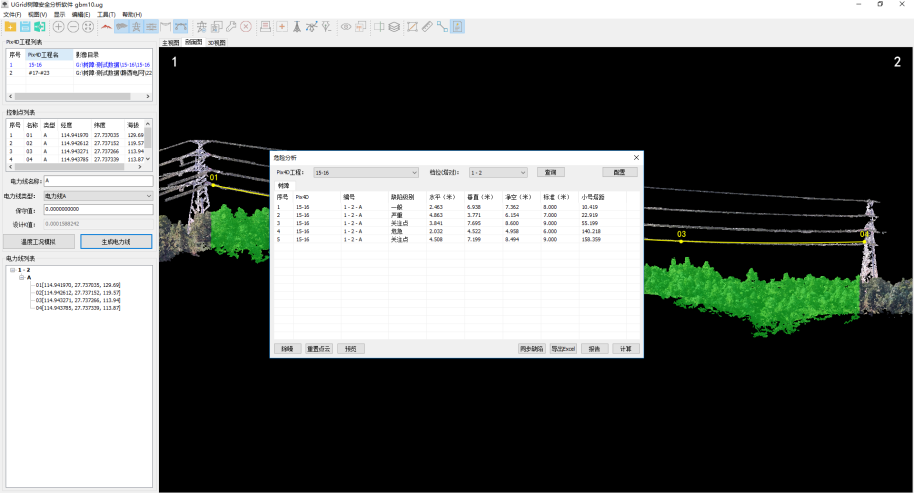Click the 报告 button in the dialog
The height and width of the screenshot is (493, 914).
click(595, 348)
